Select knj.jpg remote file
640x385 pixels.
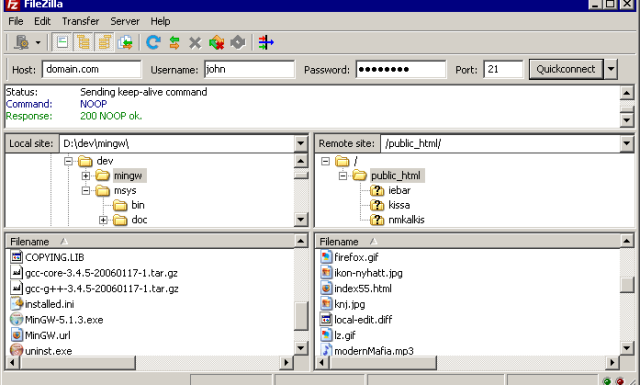pyautogui.click(x=349, y=304)
